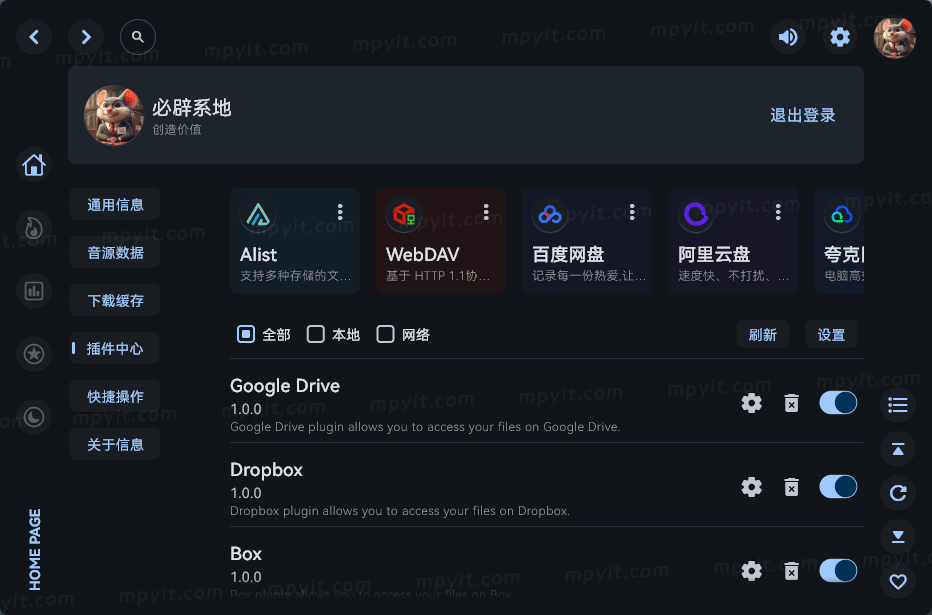This screenshot has width=932, height=615.
Task: Click the large mouse profile picture
Action: (114, 115)
